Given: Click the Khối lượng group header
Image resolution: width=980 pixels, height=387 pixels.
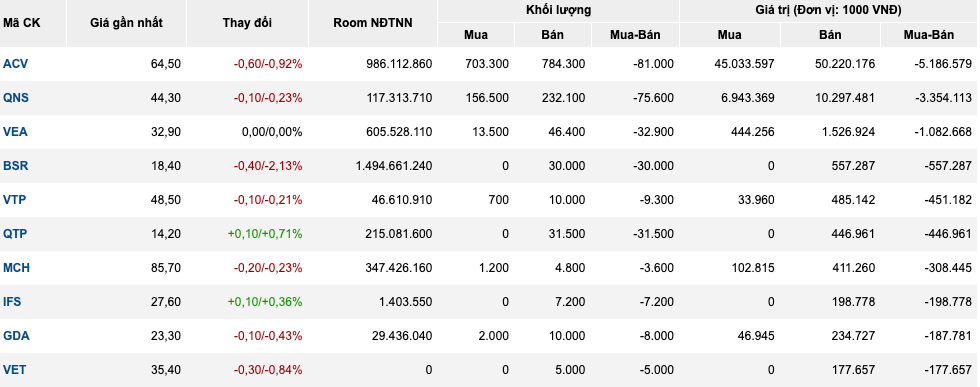Looking at the screenshot, I should (558, 10).
